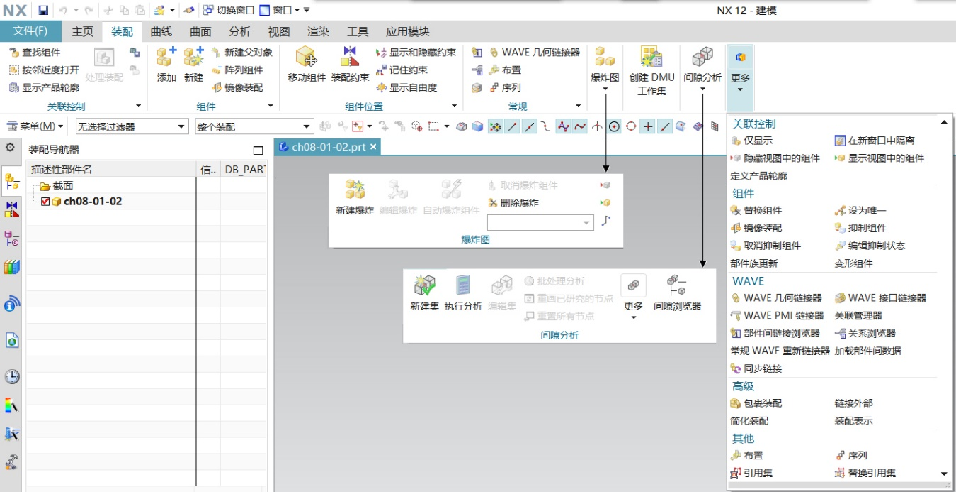This screenshot has width=957, height=492.
Task: Save the part with the floppy disk icon
Action: [43, 10]
